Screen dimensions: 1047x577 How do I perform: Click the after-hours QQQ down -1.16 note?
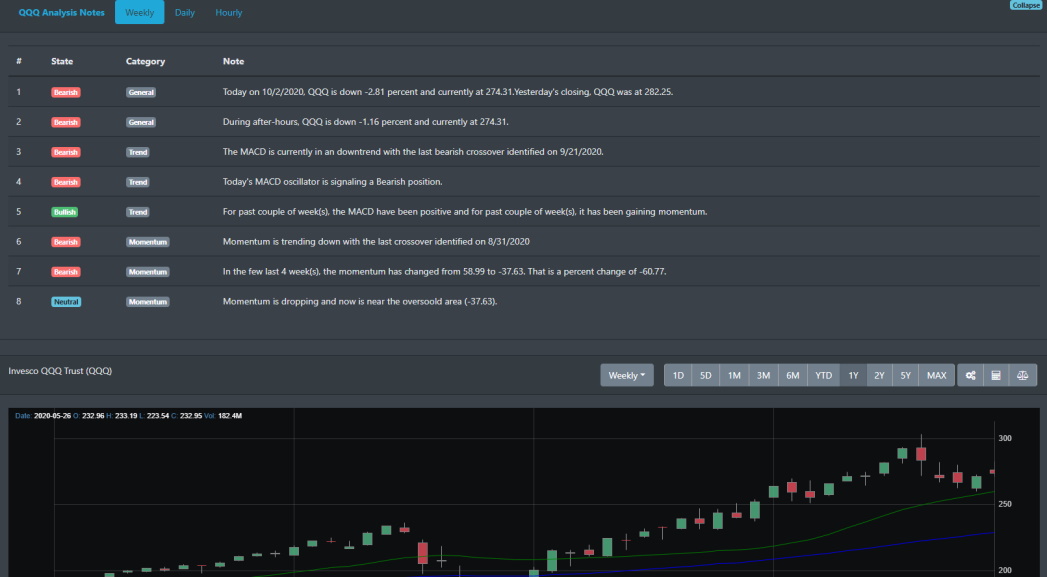(x=365, y=122)
